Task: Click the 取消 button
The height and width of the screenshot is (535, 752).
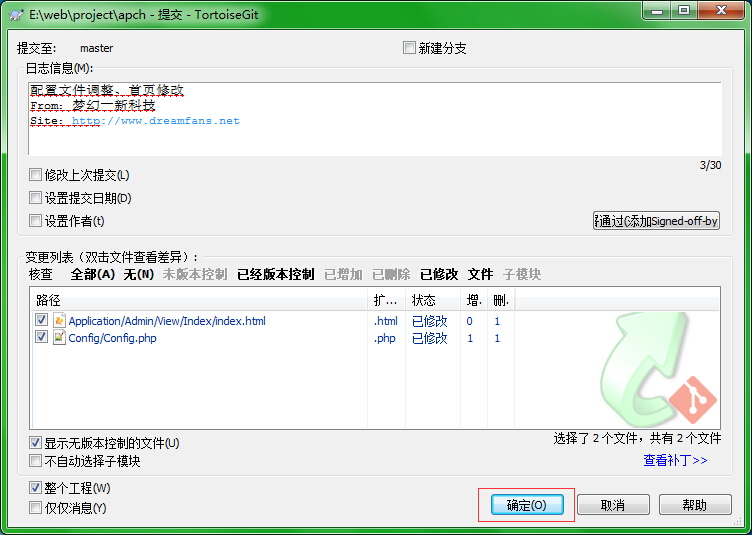Action: (613, 505)
